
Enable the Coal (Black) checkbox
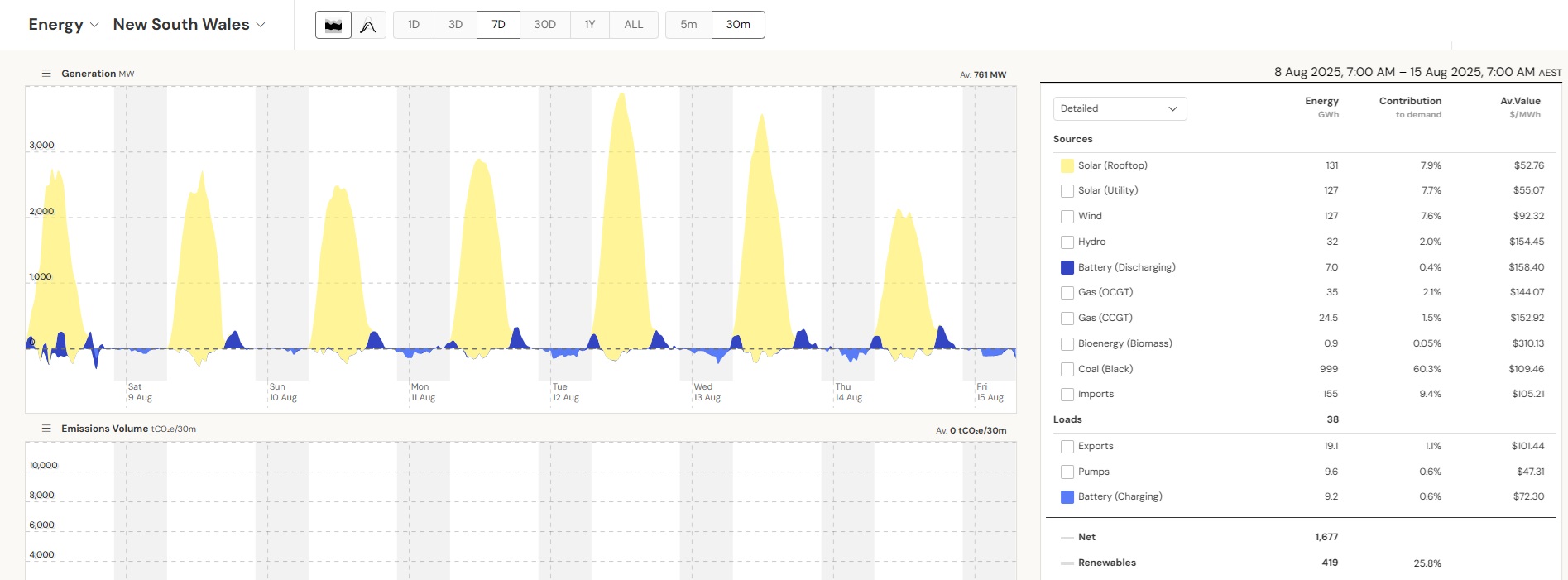click(x=1067, y=369)
